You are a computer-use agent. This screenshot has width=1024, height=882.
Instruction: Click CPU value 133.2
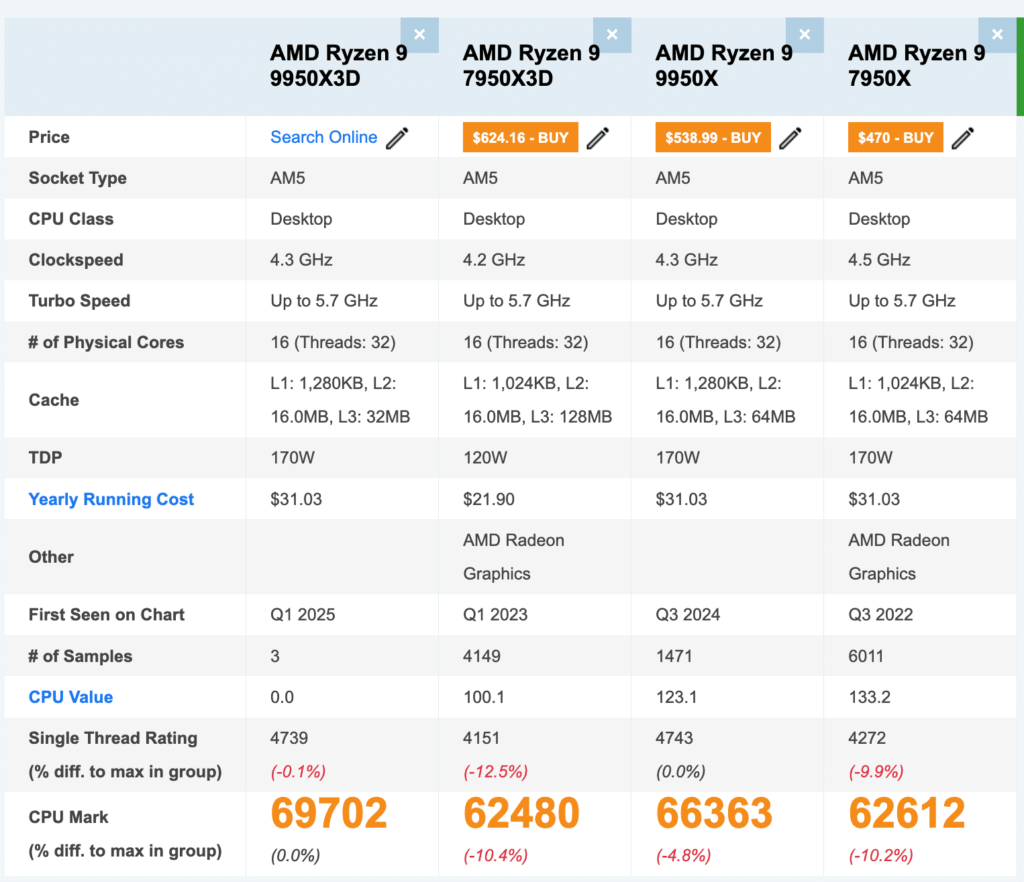[x=869, y=697]
